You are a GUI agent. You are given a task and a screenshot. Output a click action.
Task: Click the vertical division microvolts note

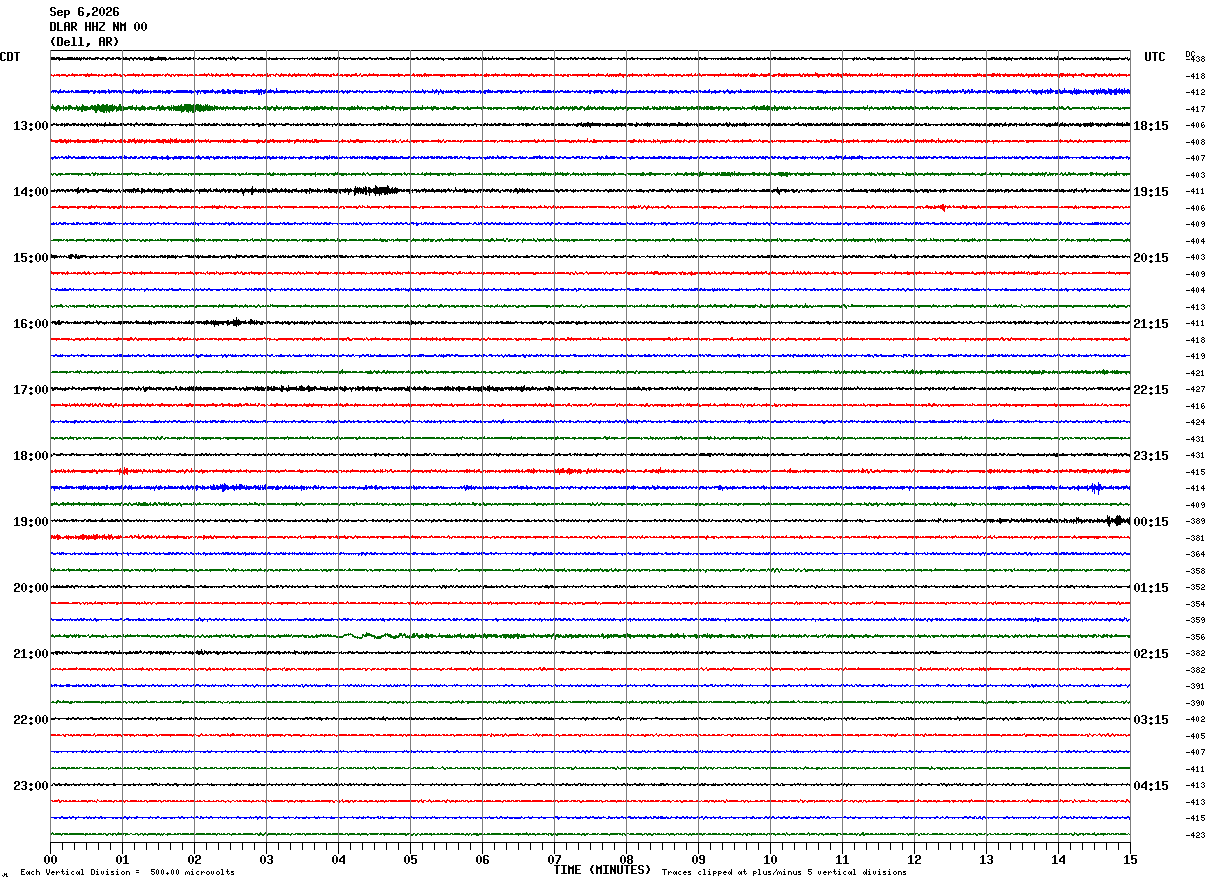[127, 873]
